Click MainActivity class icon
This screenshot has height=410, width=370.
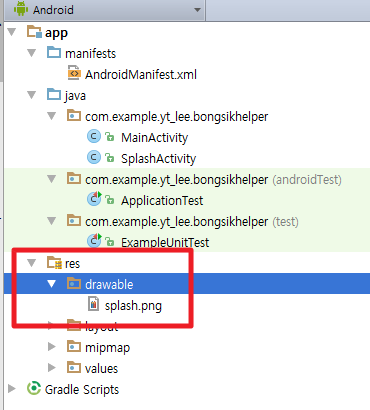(94, 136)
